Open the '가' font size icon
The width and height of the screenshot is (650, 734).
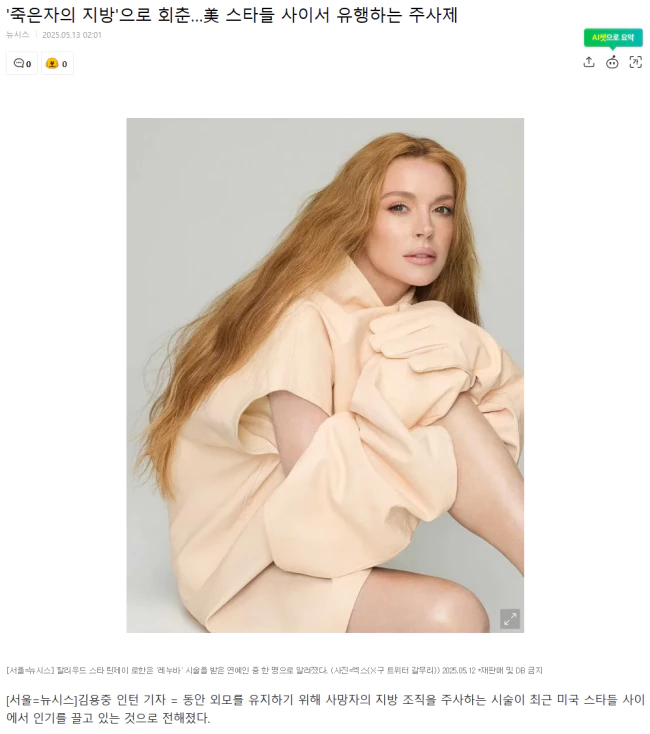(635, 62)
